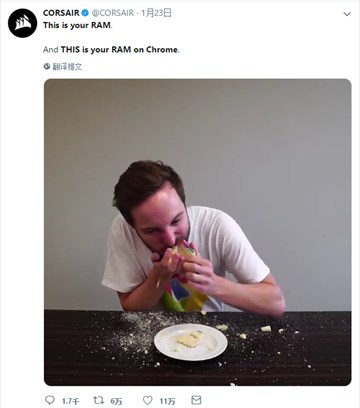Open the CORSAIR display name link

pyautogui.click(x=61, y=13)
